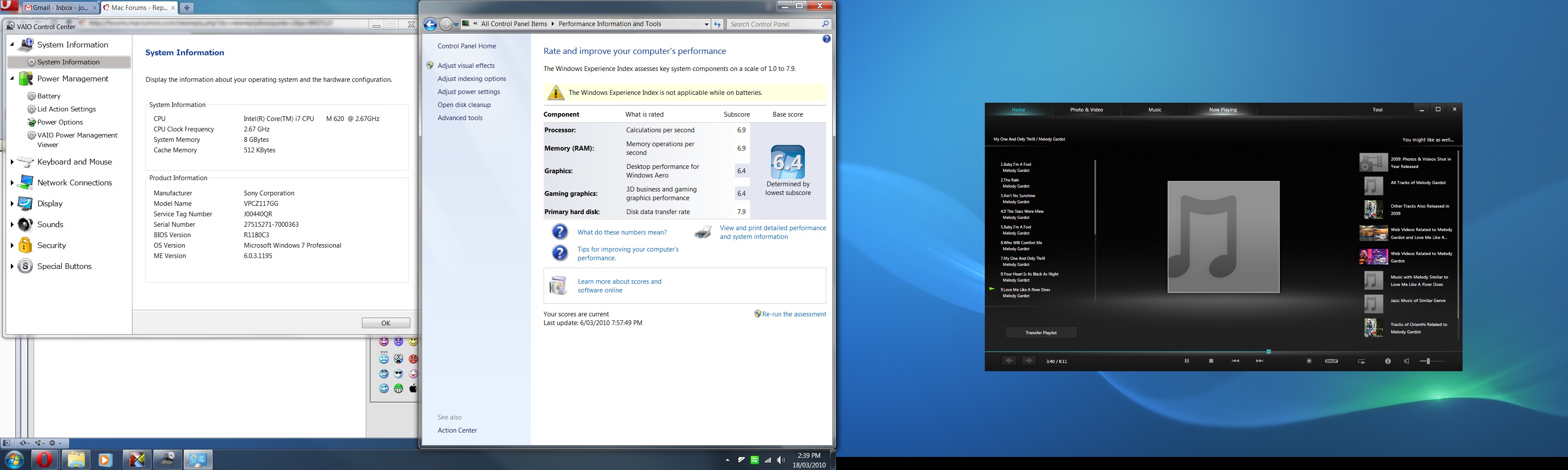Open the Control Panel help icon
This screenshot has width=1568, height=470.
(826, 39)
